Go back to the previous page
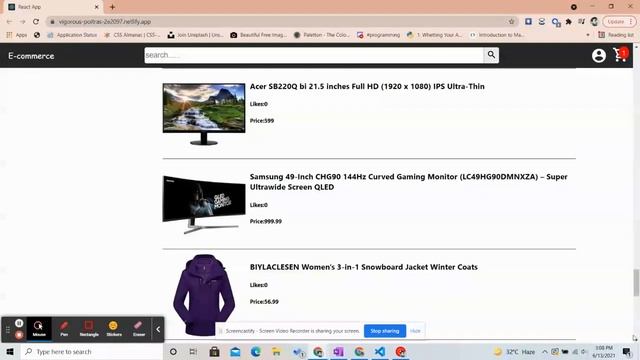This screenshot has height=360, width=640. point(9,22)
